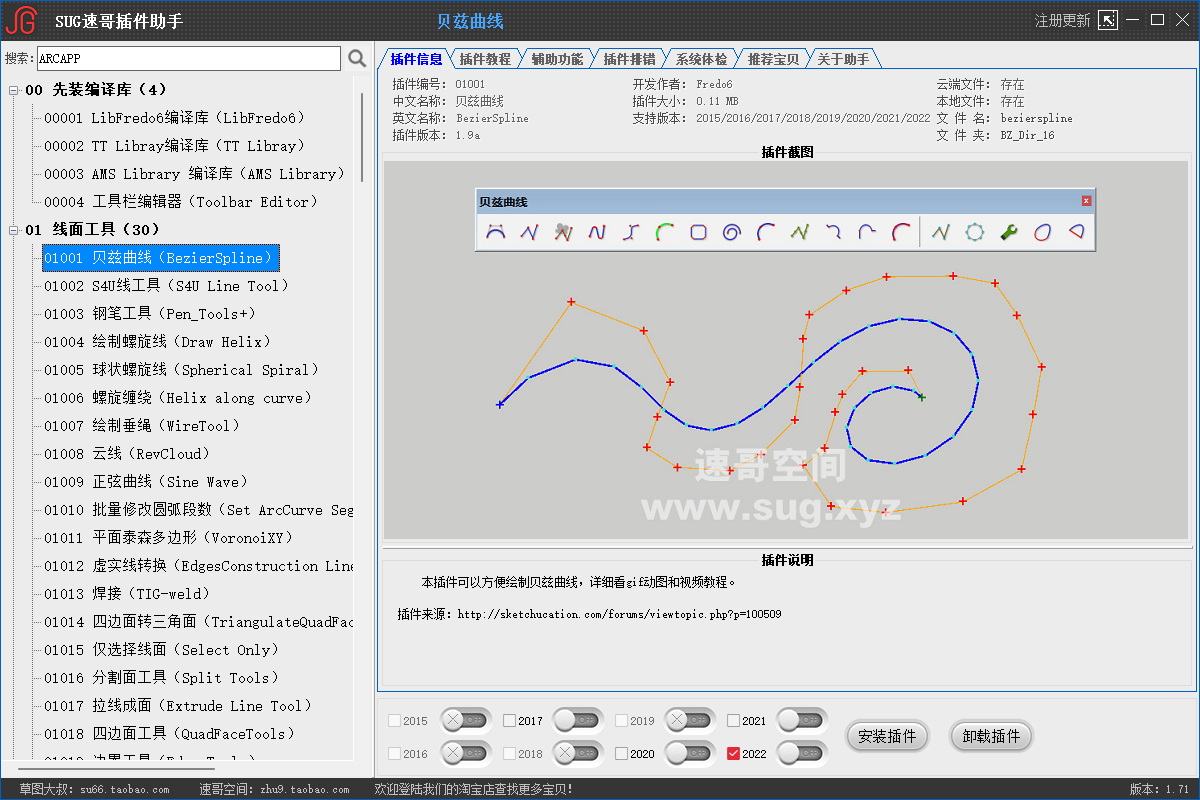1200x800 pixels.
Task: Toggle the disabled switch beside 2019
Action: coord(690,720)
